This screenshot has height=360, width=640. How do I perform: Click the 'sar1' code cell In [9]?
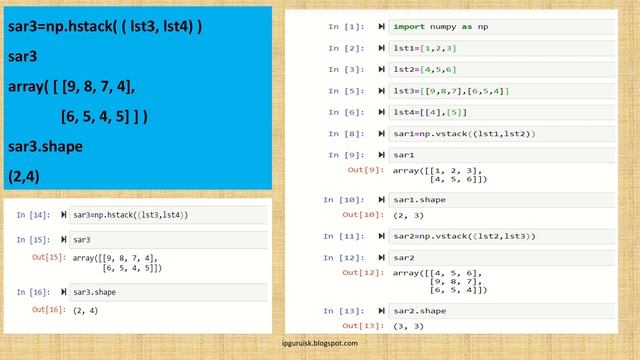click(502, 155)
